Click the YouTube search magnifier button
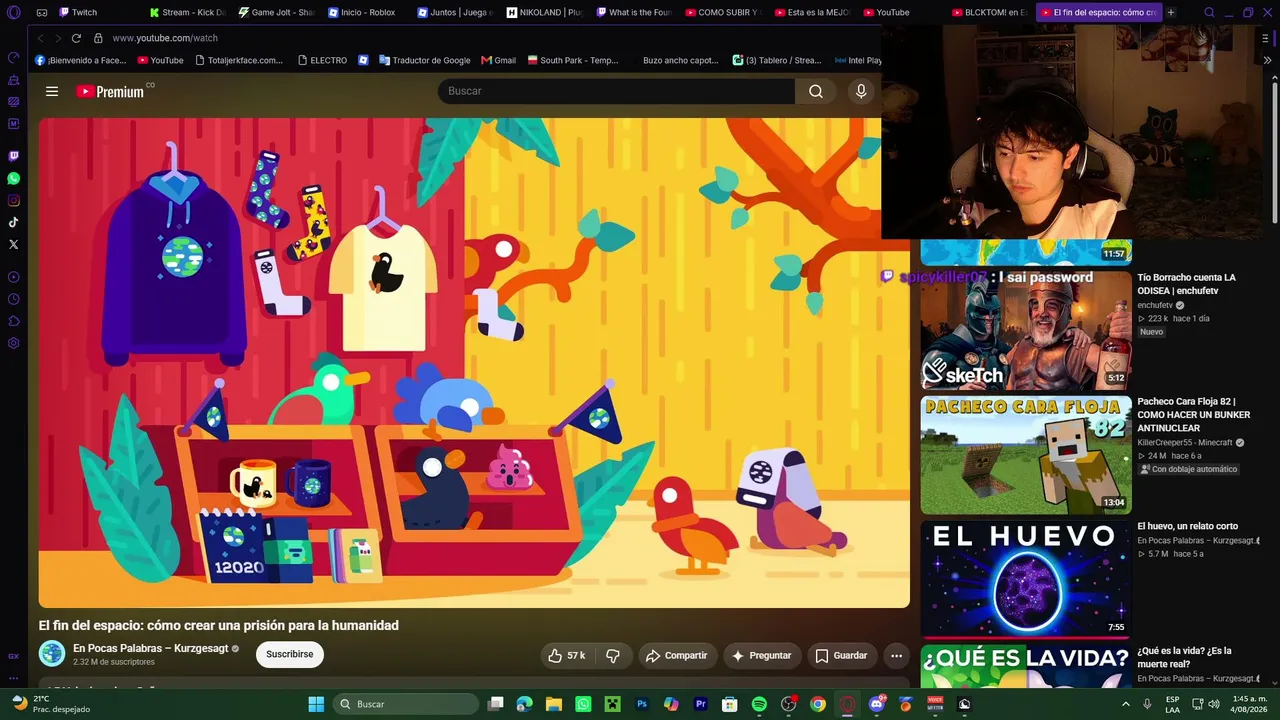 pyautogui.click(x=816, y=91)
